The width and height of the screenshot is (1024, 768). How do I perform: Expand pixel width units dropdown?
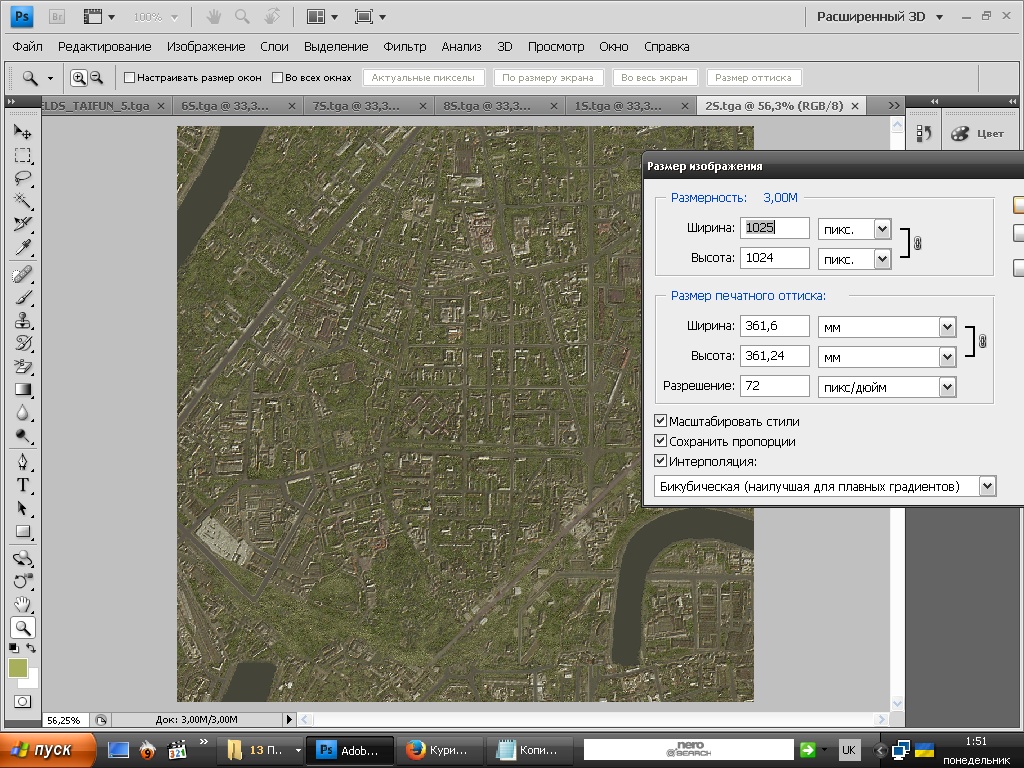pyautogui.click(x=881, y=229)
